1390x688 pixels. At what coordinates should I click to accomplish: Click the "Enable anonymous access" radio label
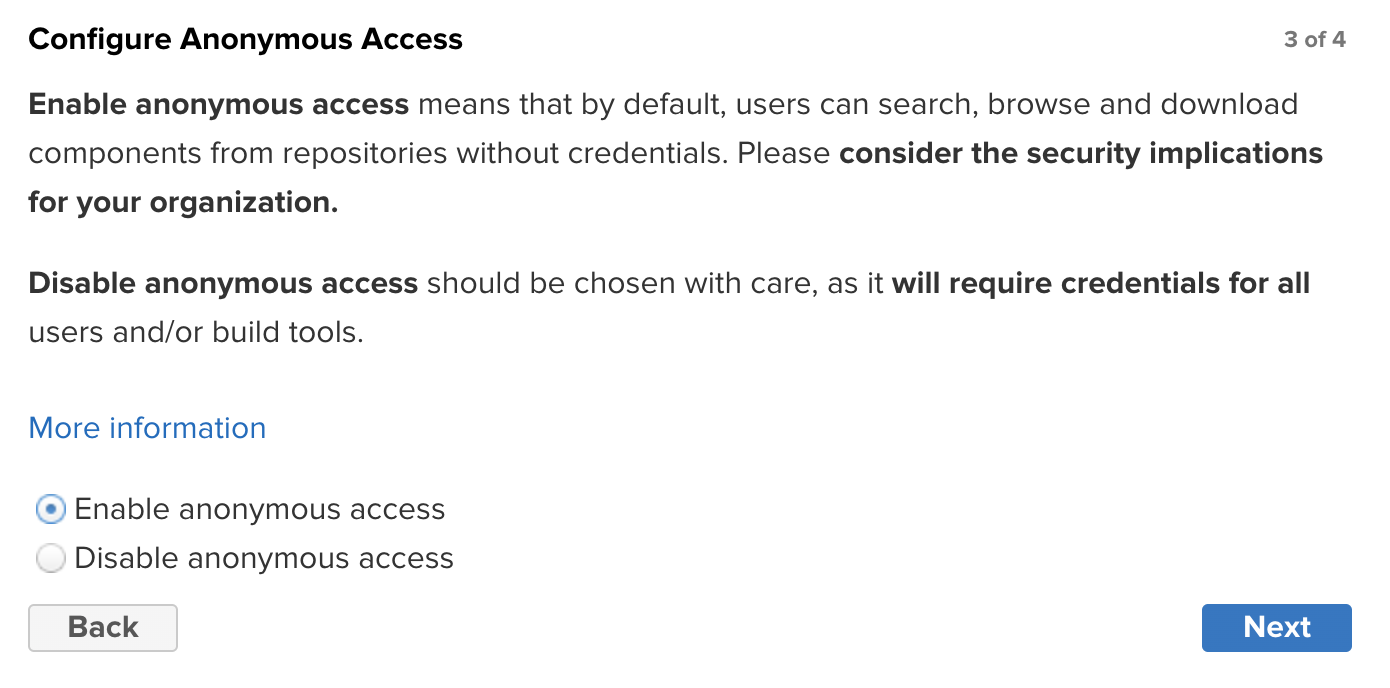click(x=260, y=510)
